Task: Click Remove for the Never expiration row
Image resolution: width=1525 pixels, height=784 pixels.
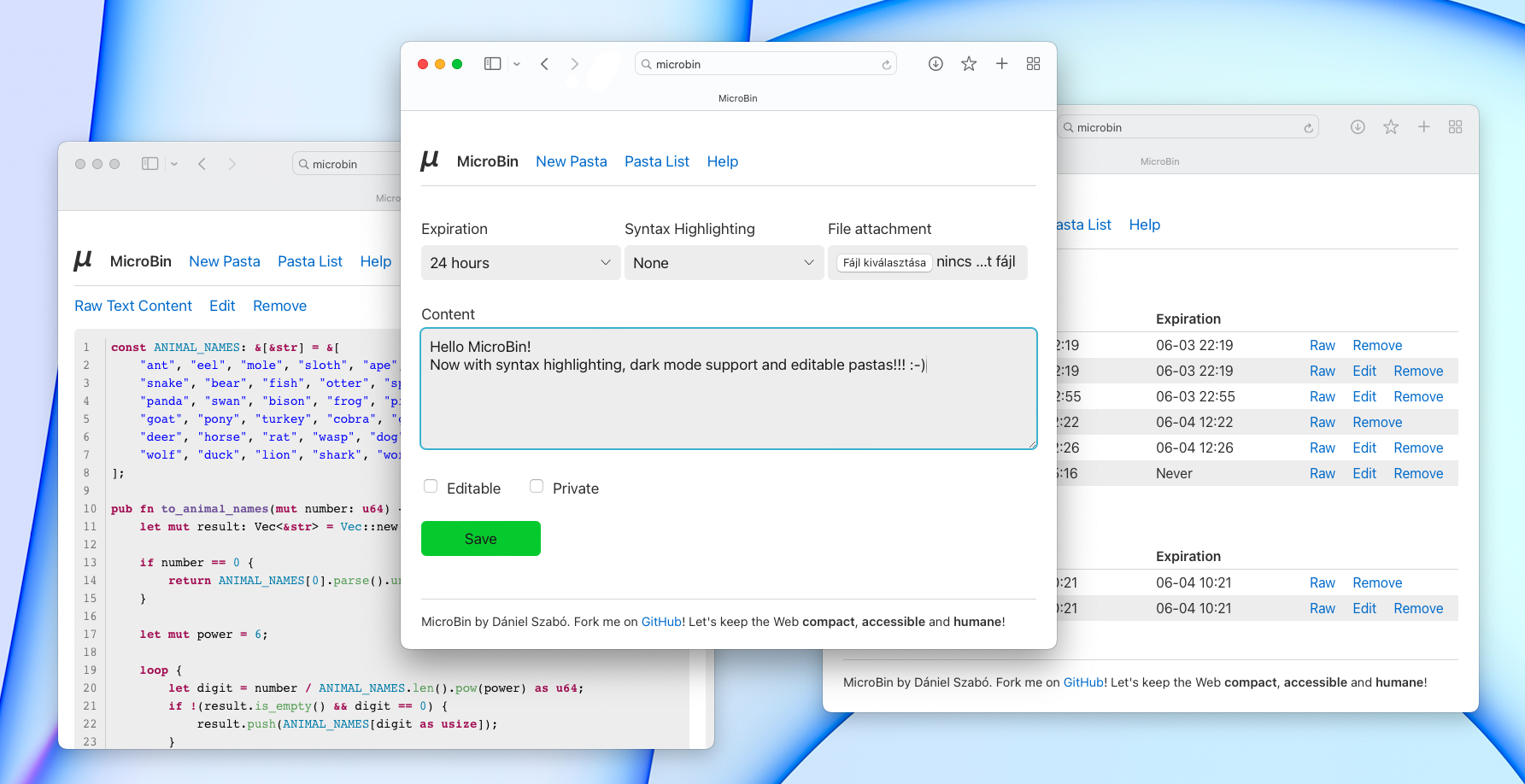Action: (x=1418, y=473)
